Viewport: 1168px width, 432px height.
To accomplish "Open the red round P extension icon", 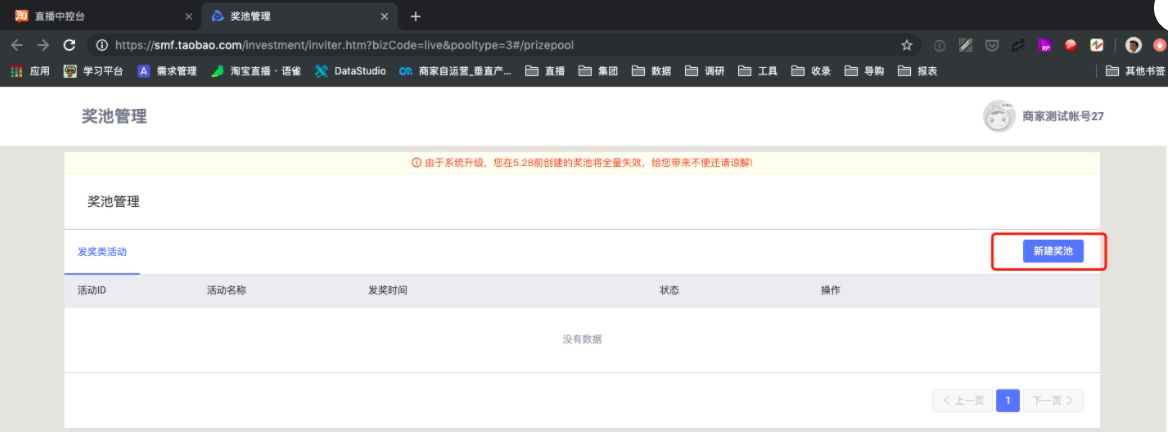I will pos(1070,45).
